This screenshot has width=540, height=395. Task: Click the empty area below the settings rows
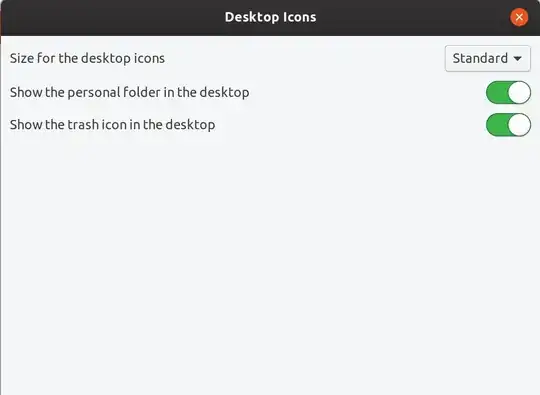point(270,265)
